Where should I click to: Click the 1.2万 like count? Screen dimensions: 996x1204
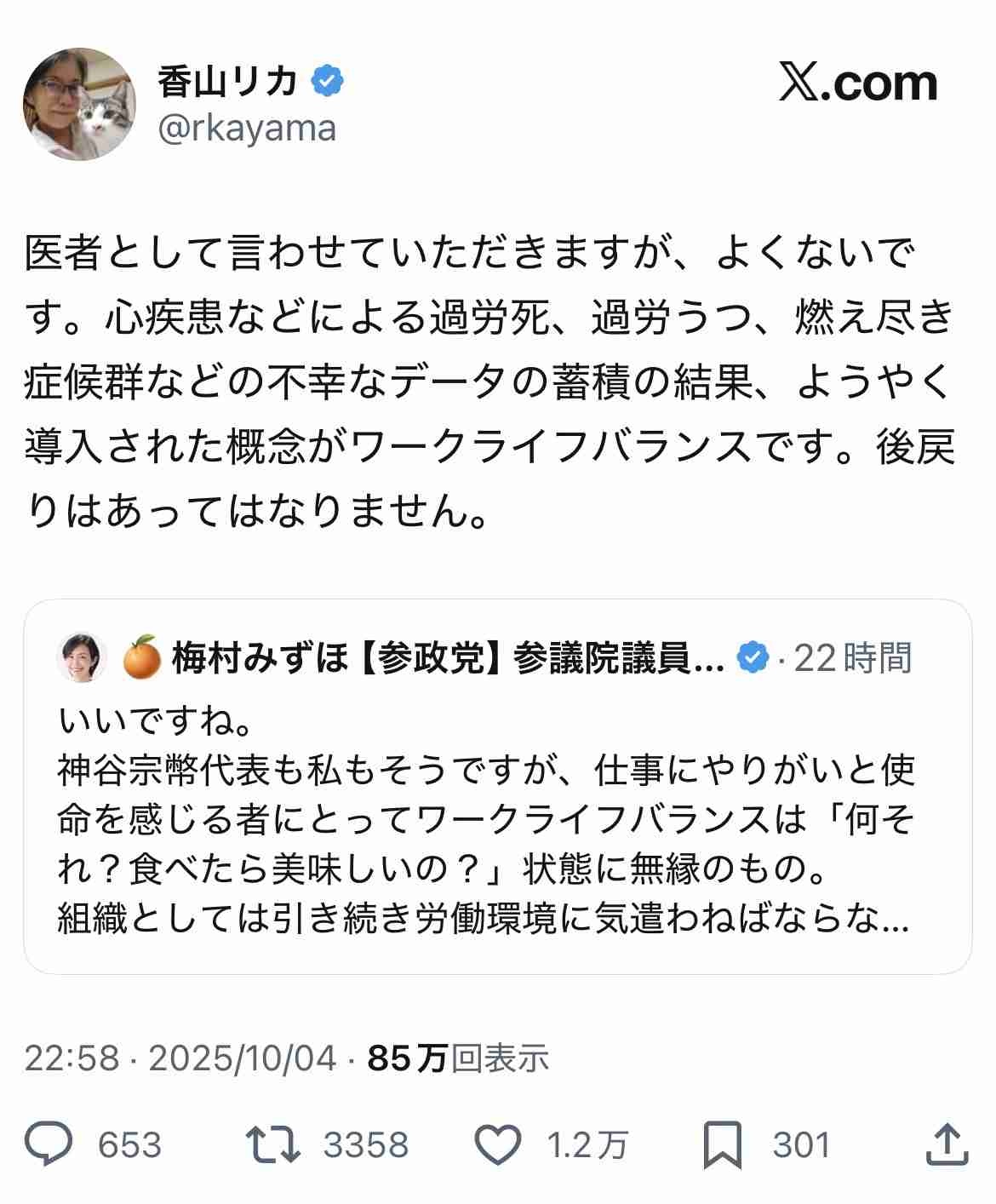(587, 1145)
